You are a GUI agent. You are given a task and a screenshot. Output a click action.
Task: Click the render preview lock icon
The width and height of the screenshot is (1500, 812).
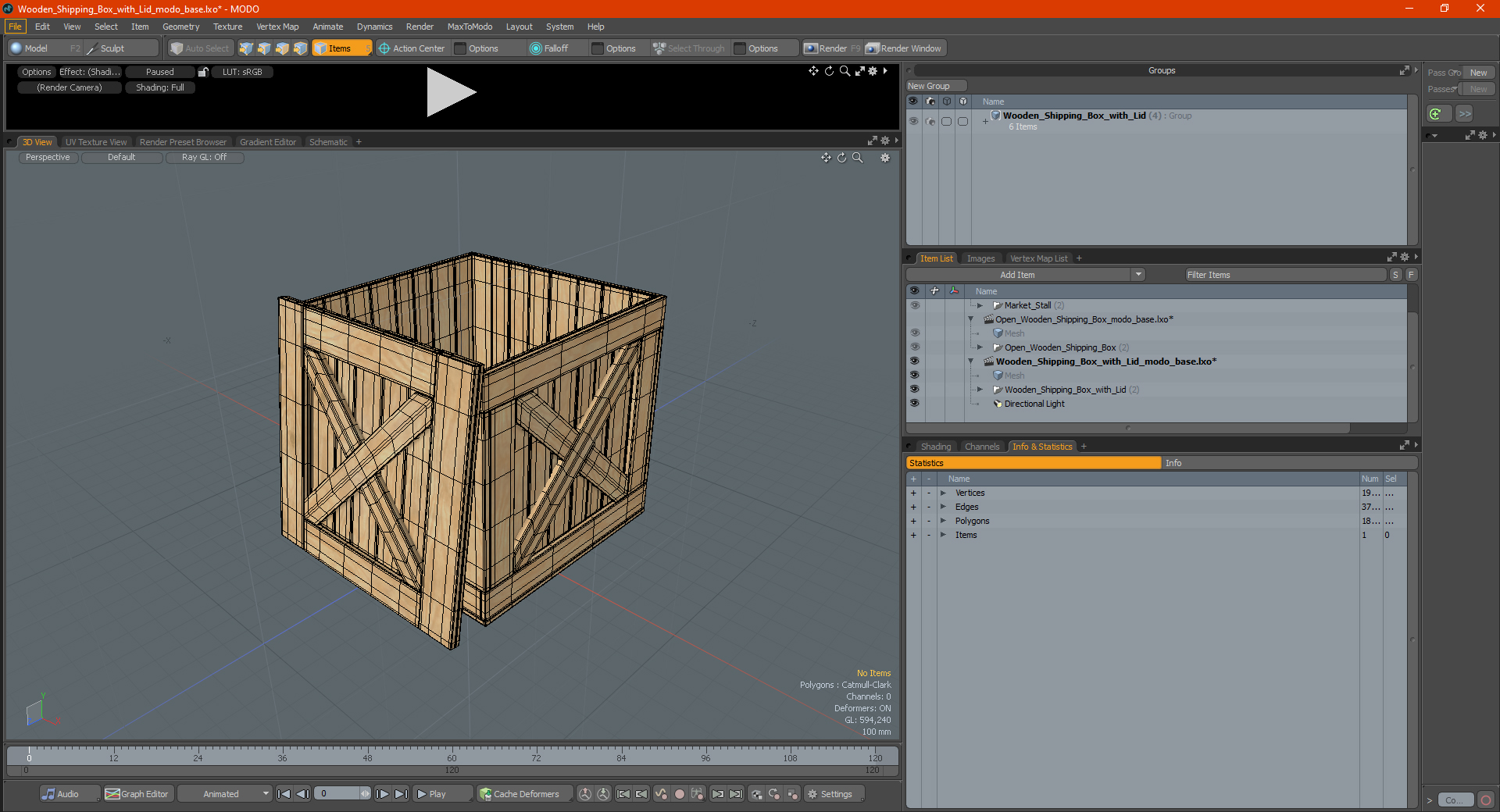tap(203, 72)
